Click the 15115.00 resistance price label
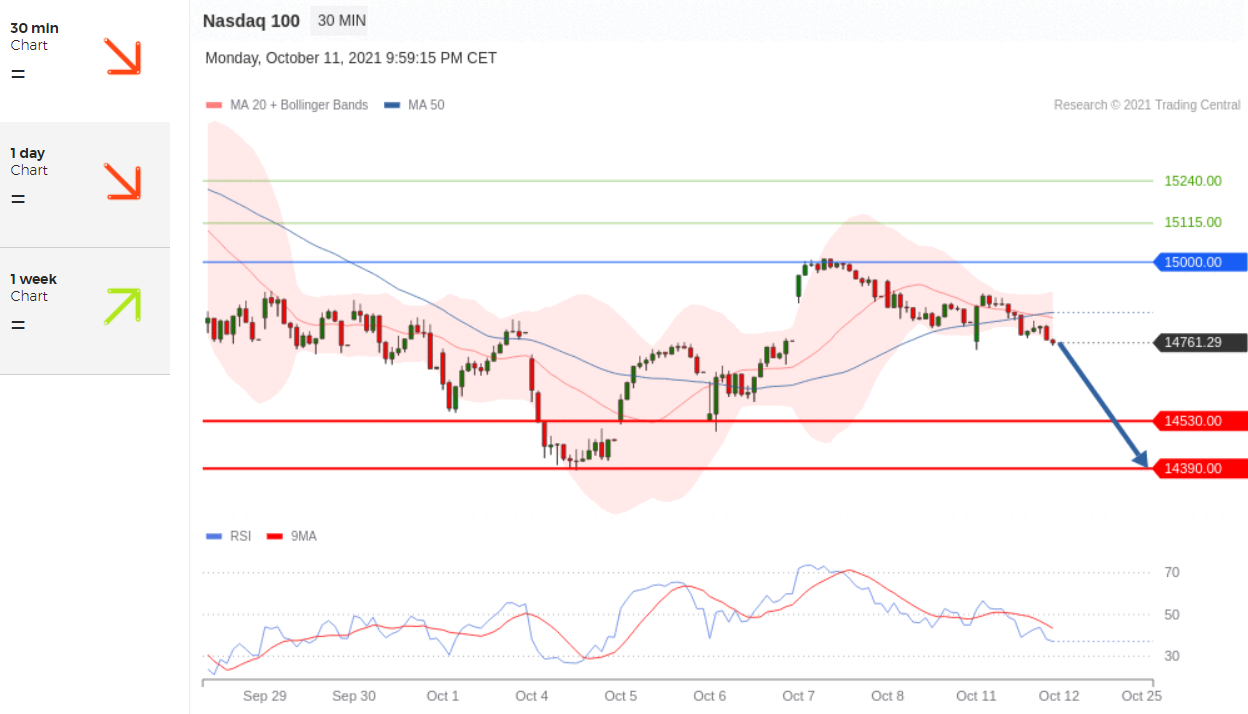Viewport: 1248px width, 714px height. [1193, 222]
